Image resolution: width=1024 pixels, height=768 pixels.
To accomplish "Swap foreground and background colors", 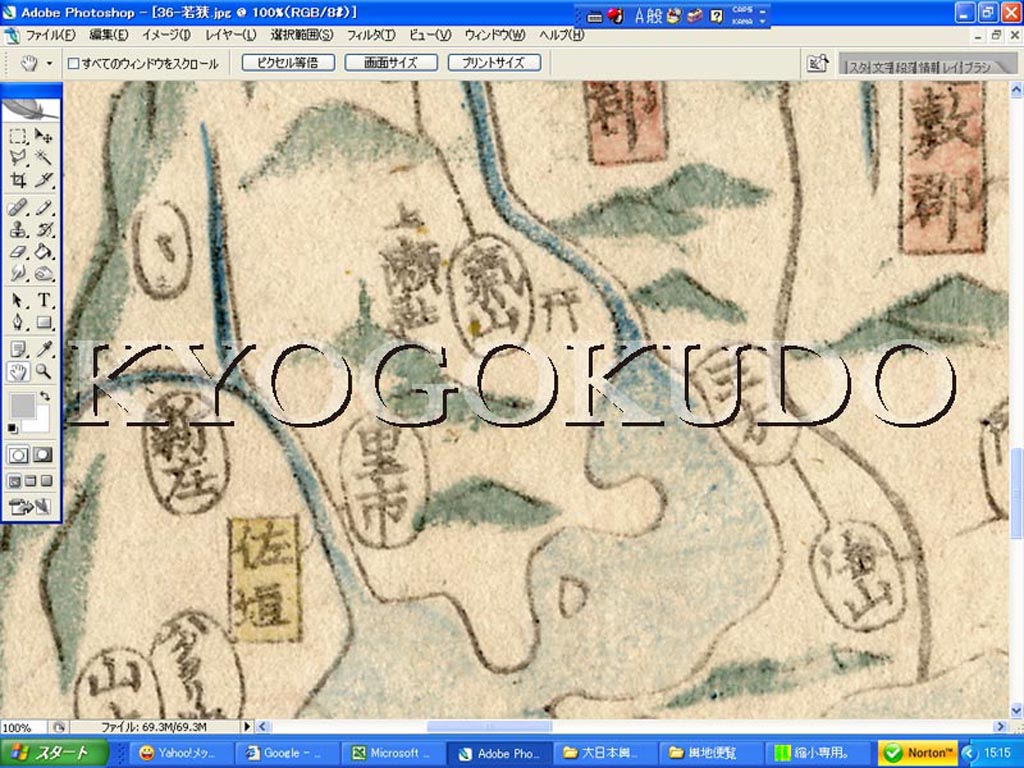I will 44,396.
